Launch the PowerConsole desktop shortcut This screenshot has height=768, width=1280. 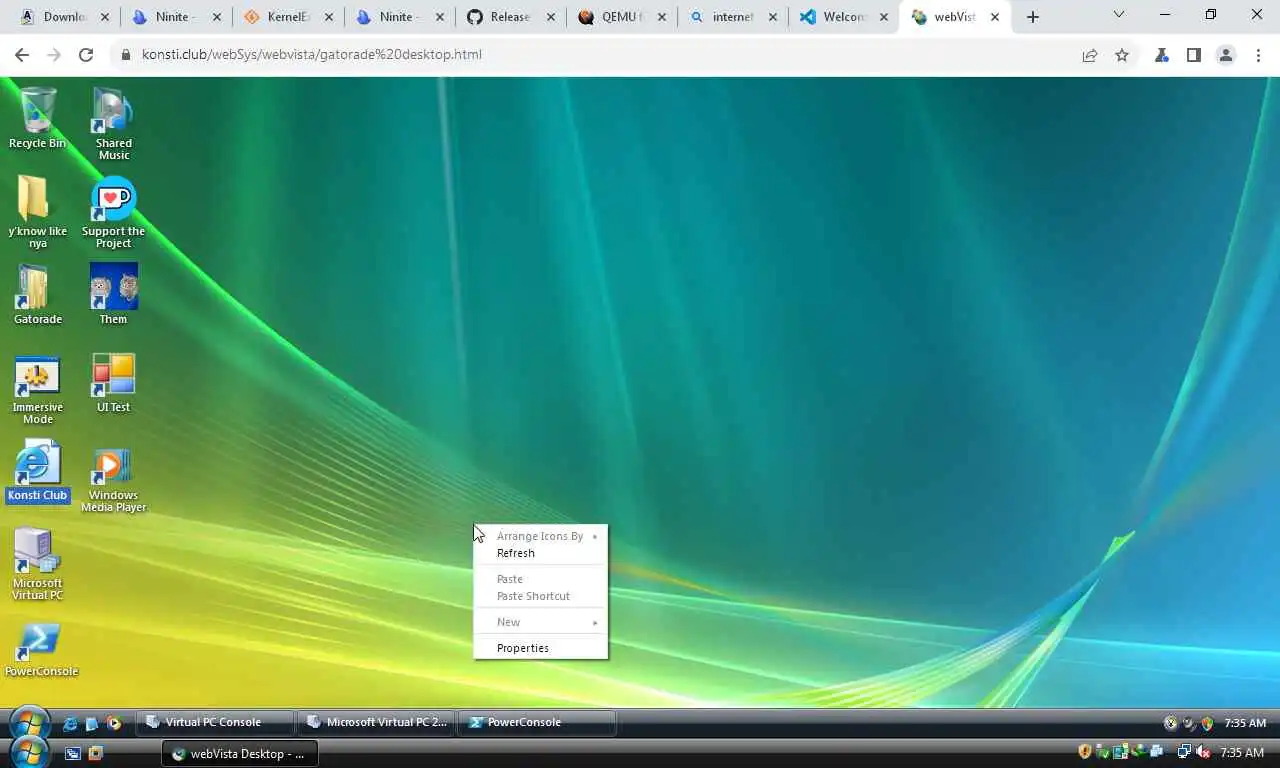pyautogui.click(x=41, y=650)
